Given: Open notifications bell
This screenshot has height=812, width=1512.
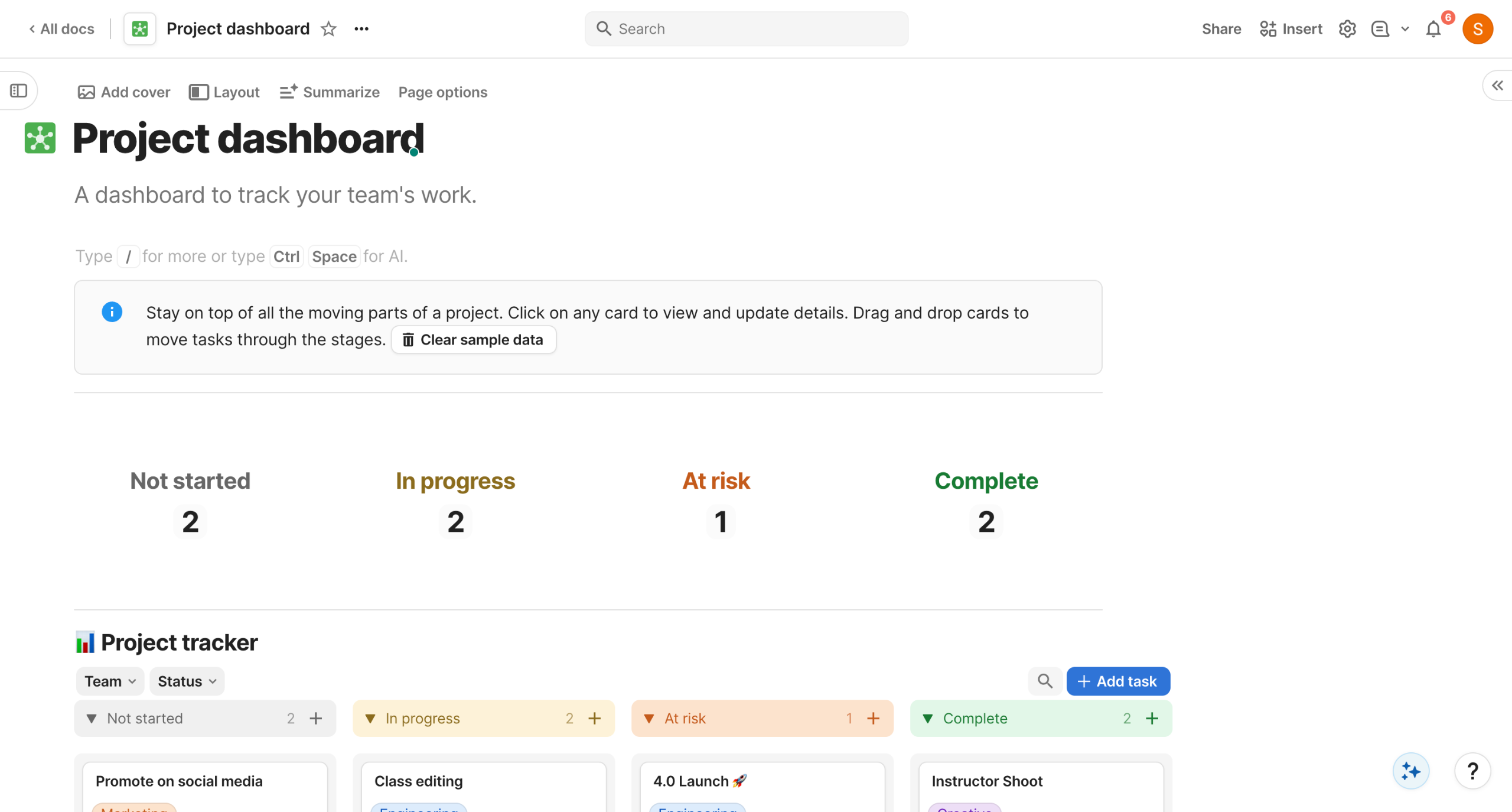Looking at the screenshot, I should click(x=1433, y=29).
